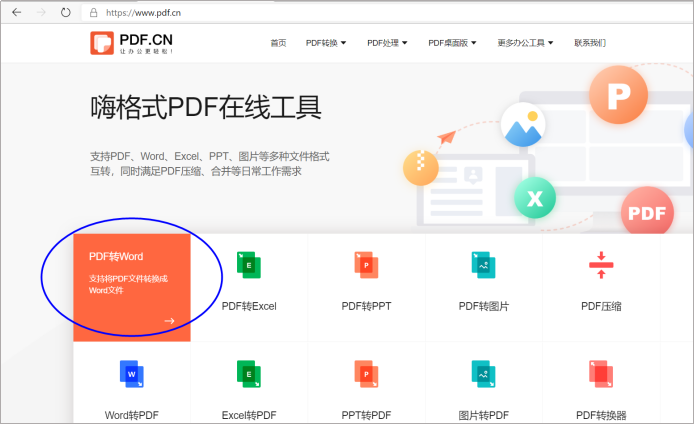Image resolution: width=695 pixels, height=424 pixels.
Task: Open the orange PDF转Word card
Action: pos(132,288)
